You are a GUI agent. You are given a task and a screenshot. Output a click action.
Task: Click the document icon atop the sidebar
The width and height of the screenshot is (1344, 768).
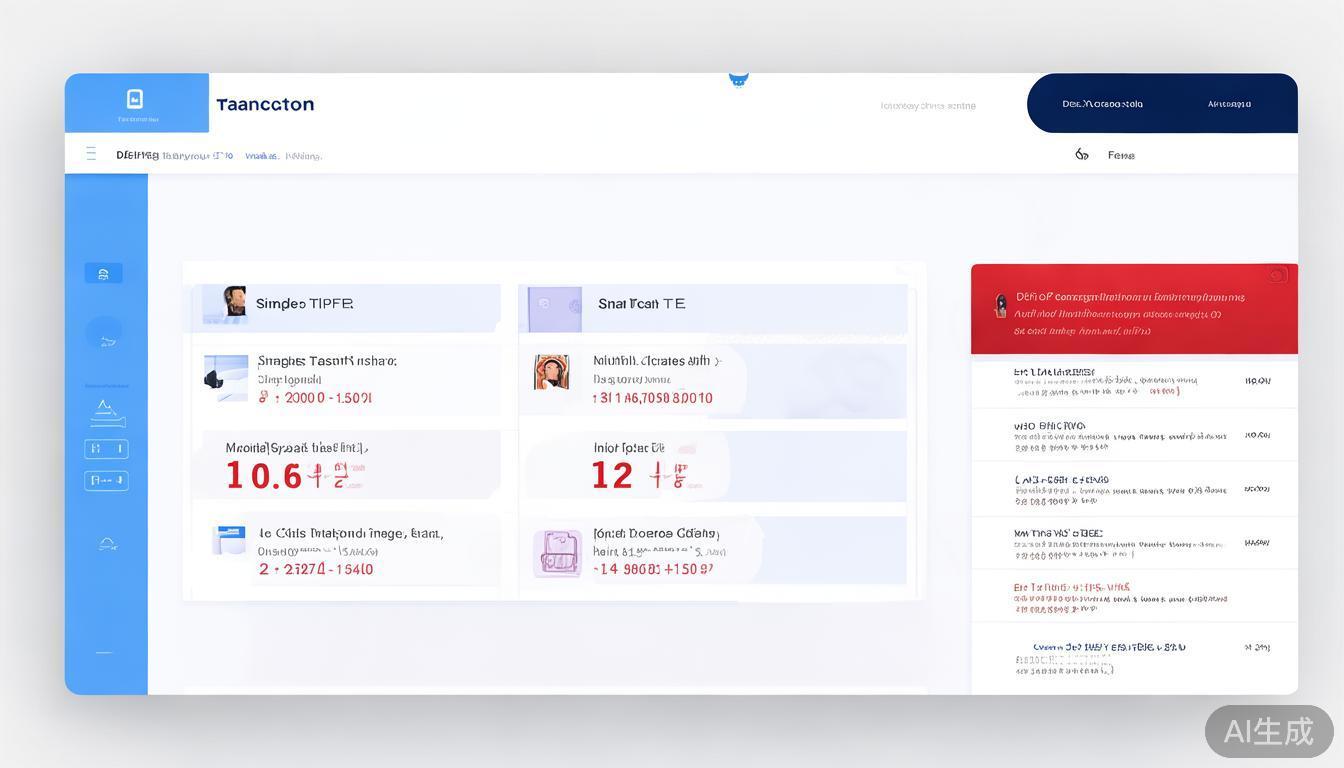click(104, 271)
